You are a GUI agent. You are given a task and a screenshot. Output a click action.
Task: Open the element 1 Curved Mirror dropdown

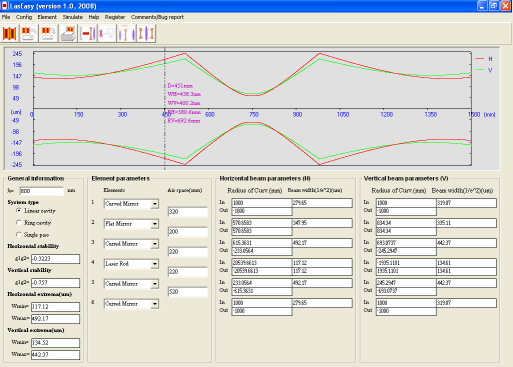pyautogui.click(x=154, y=204)
